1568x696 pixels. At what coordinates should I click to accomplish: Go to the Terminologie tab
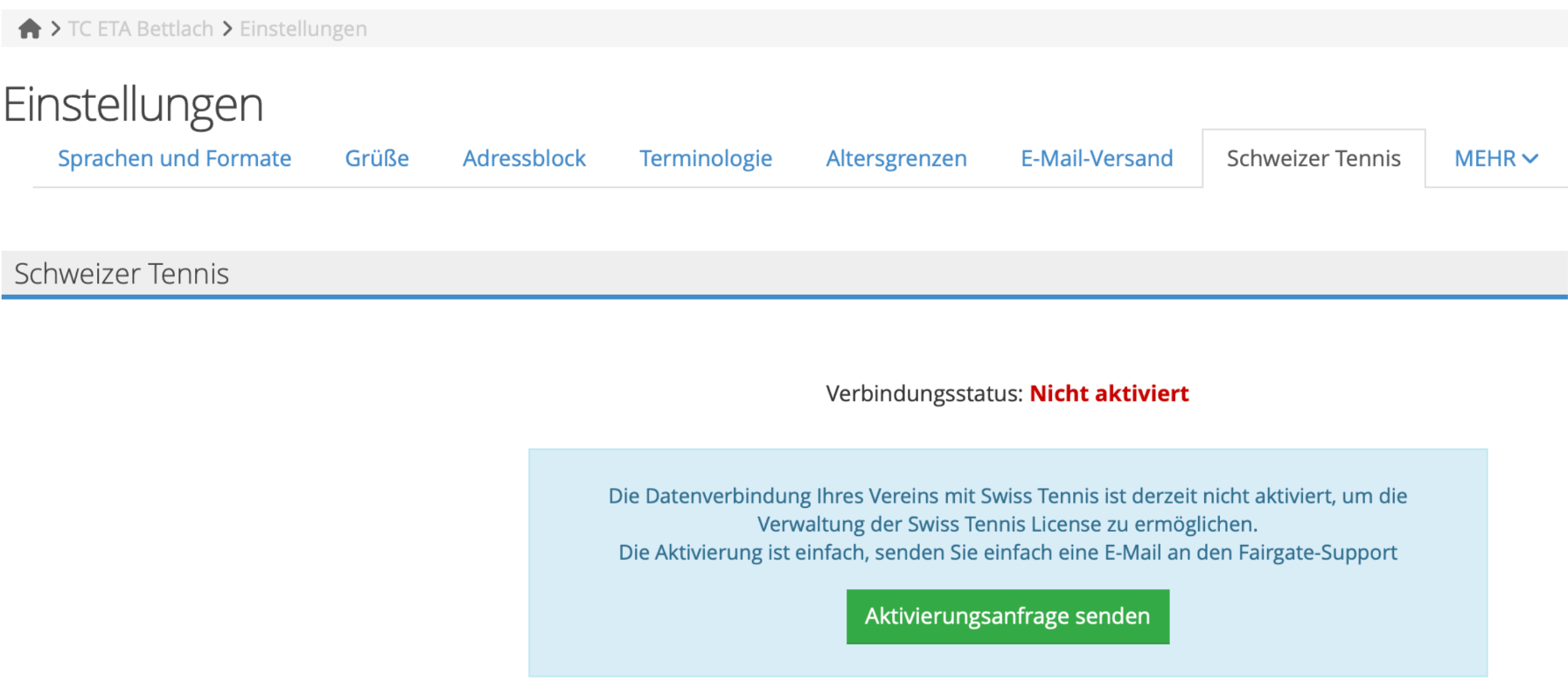pyautogui.click(x=705, y=158)
